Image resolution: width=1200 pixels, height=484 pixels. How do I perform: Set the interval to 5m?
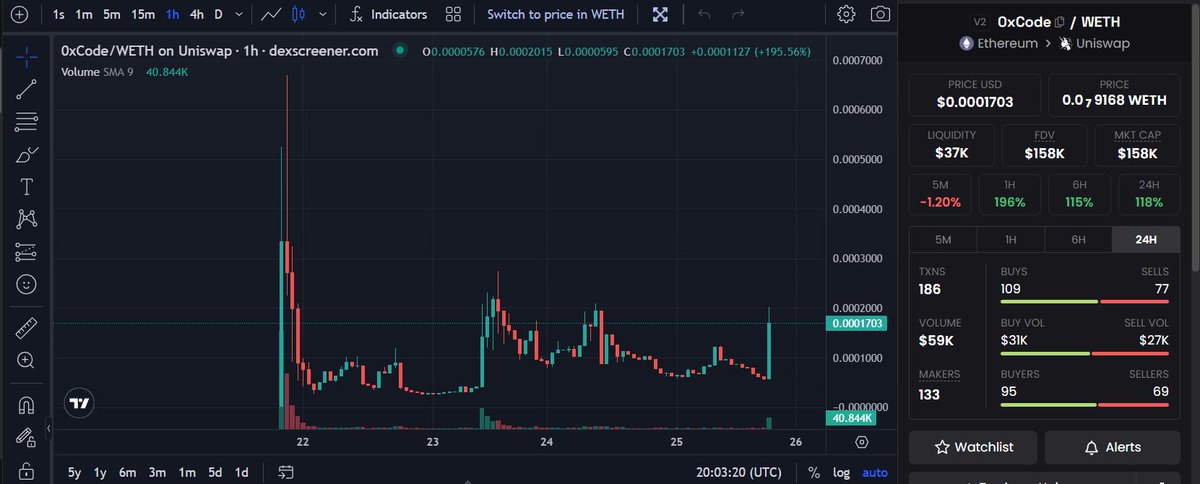(x=112, y=14)
